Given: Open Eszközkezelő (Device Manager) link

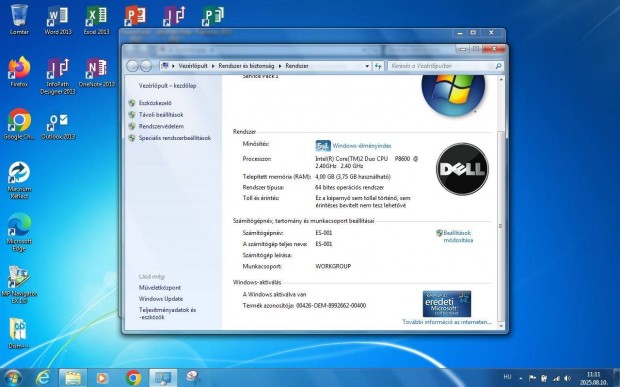Looking at the screenshot, I should (x=155, y=103).
